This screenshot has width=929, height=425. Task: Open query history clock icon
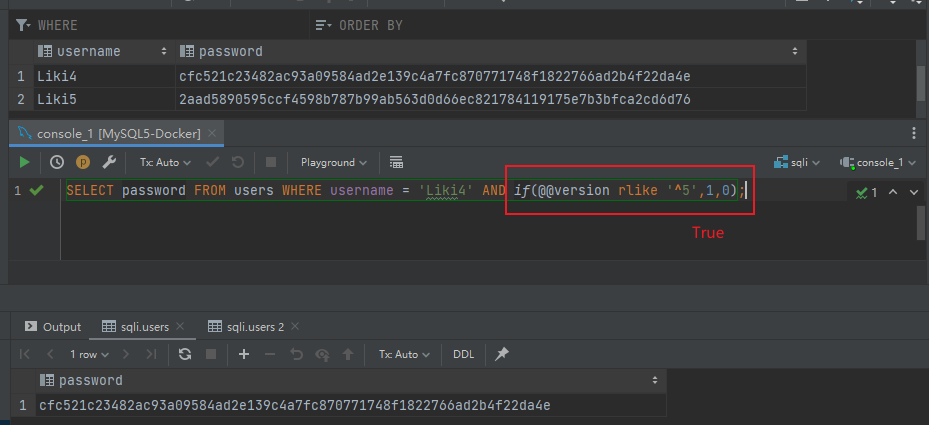coord(57,162)
